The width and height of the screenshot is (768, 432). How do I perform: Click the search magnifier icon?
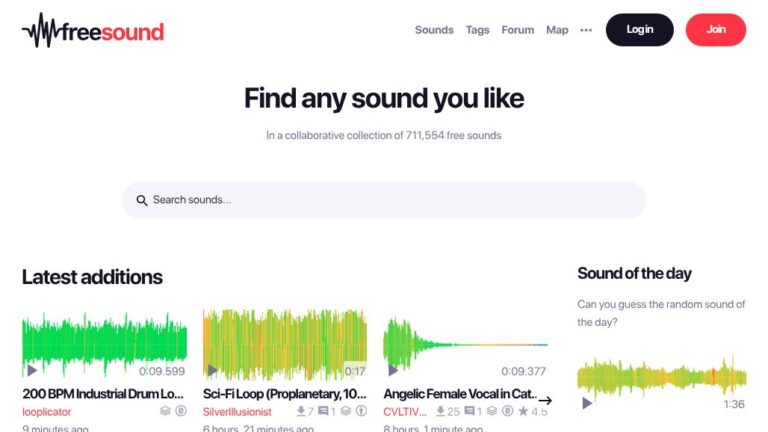[142, 200]
